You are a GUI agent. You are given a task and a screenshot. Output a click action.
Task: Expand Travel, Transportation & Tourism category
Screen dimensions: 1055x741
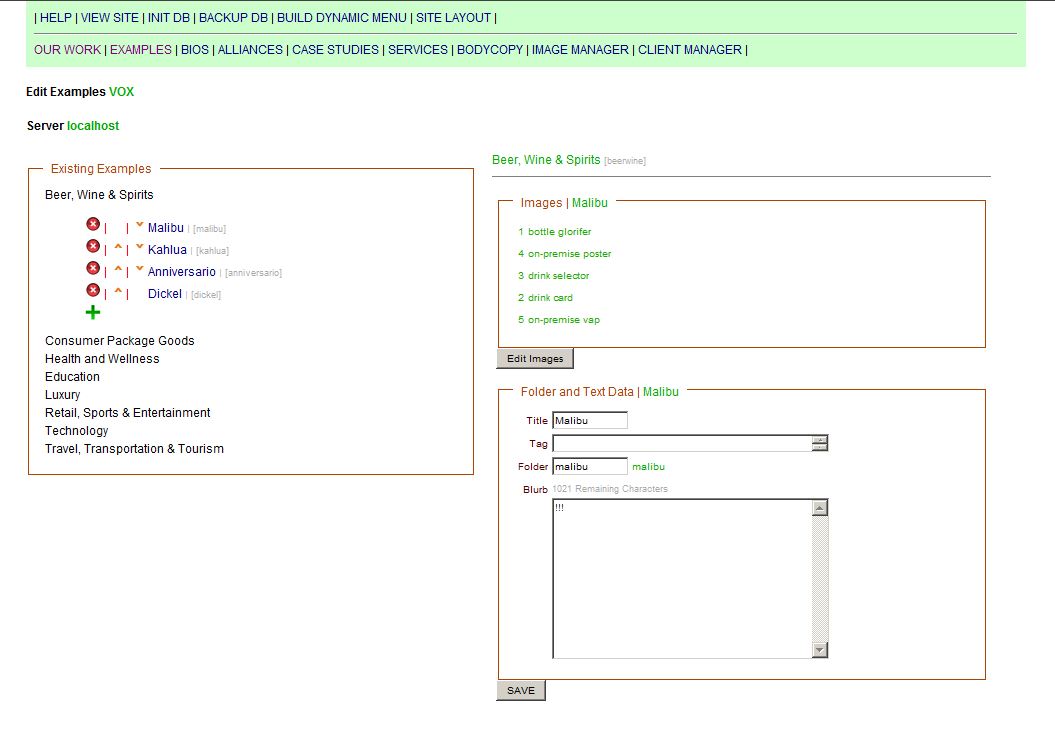pos(135,449)
